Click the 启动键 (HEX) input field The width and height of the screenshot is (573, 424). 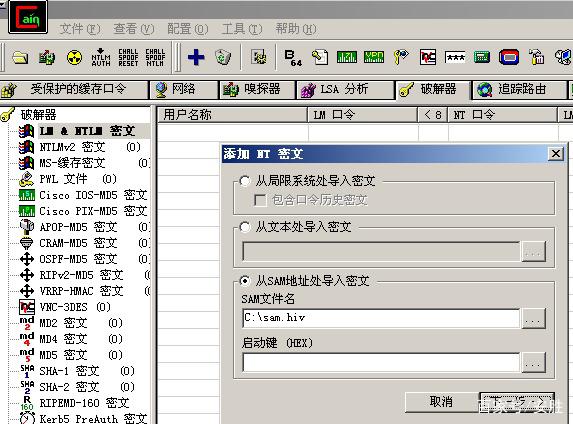pos(381,363)
